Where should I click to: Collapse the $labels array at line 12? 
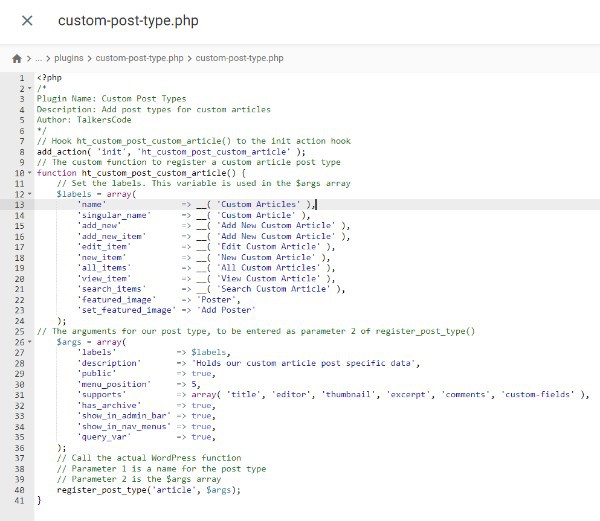pos(30,194)
